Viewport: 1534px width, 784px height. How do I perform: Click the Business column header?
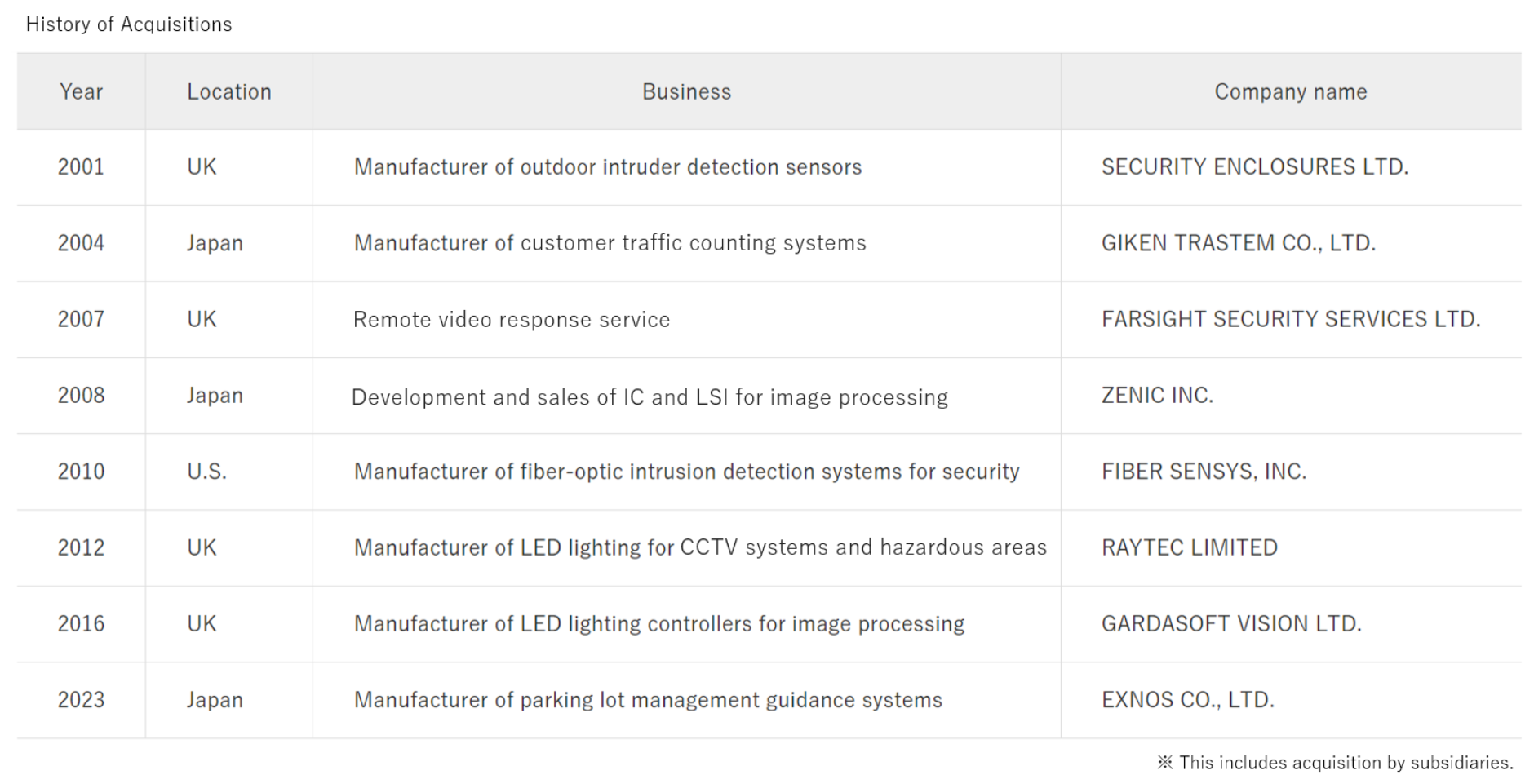pyautogui.click(x=686, y=91)
